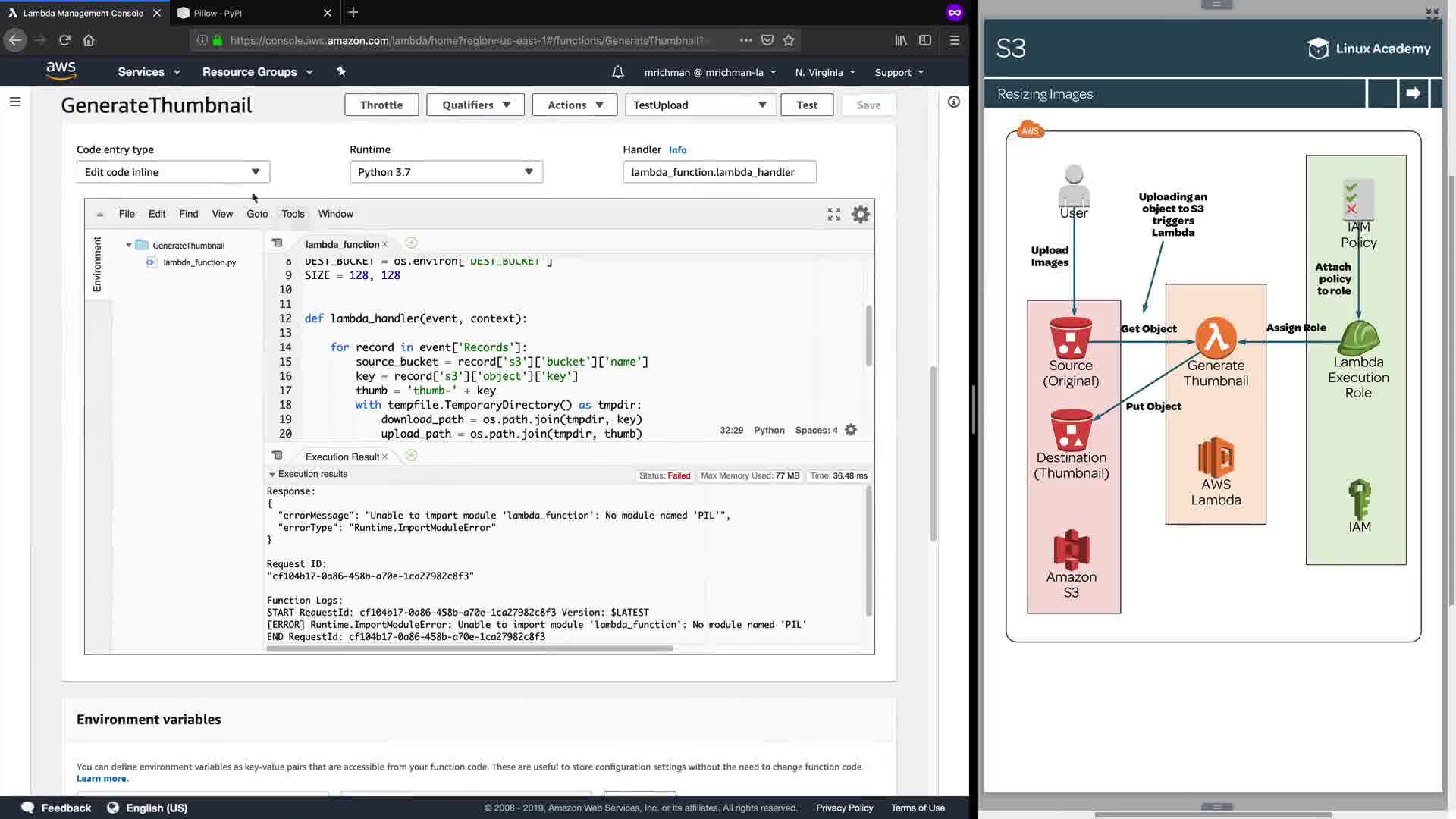
Task: Open the Runtime Python 3.7 dropdown
Action: (446, 172)
